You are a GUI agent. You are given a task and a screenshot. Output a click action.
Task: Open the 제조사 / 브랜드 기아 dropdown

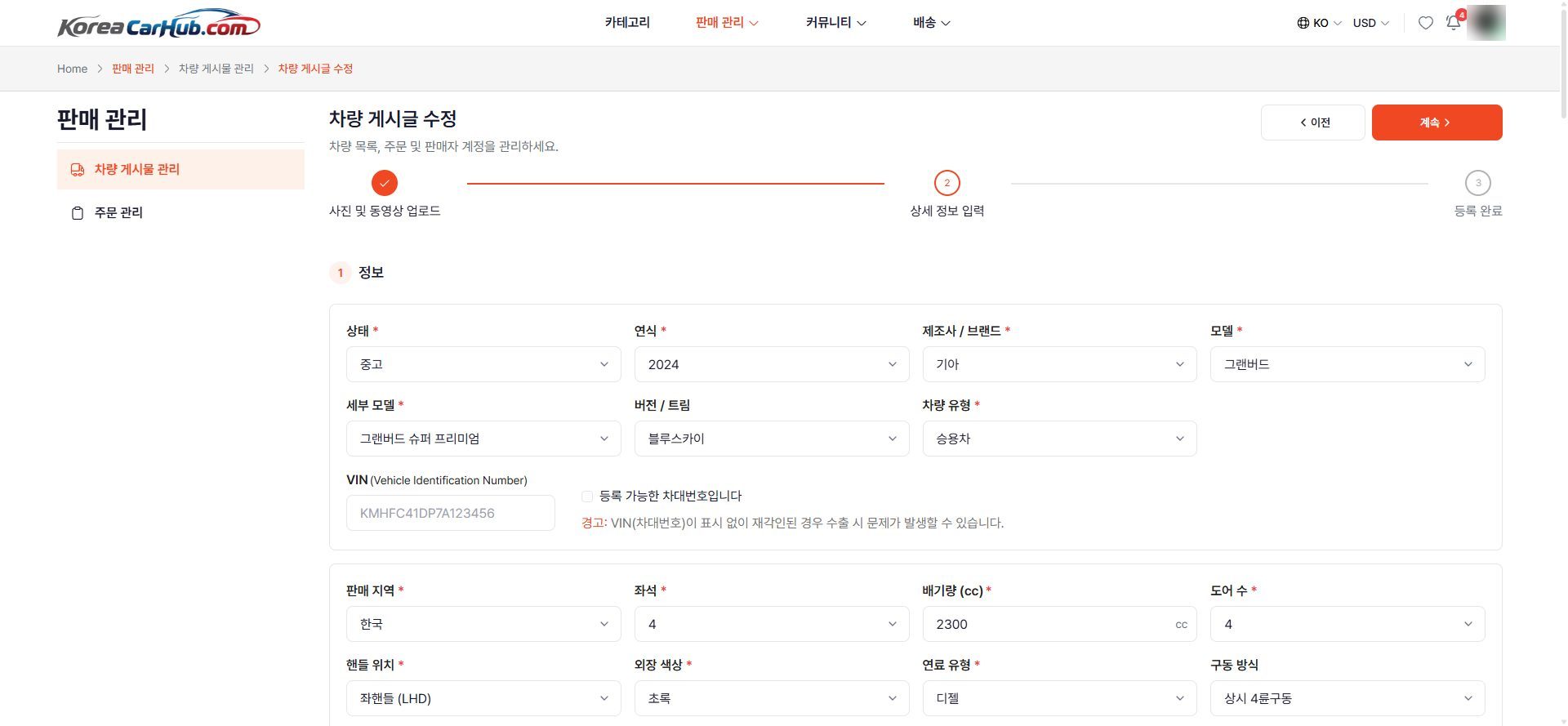click(1059, 364)
